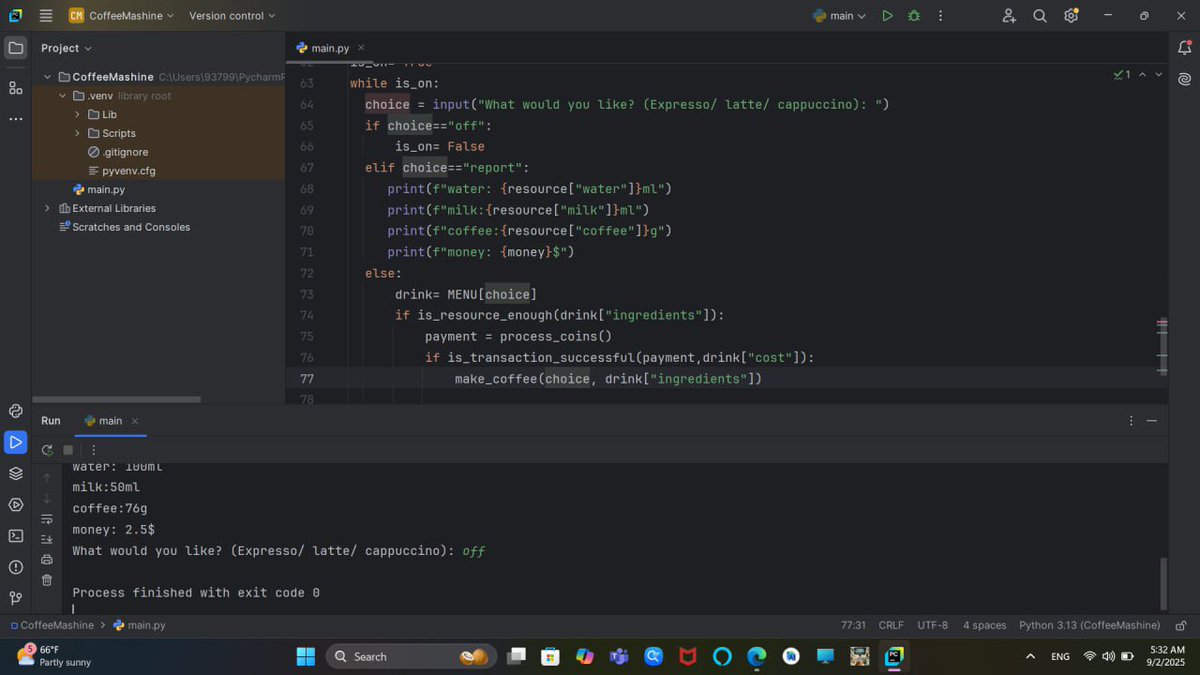
Task: Switch to the main.py editor tab
Action: click(329, 48)
